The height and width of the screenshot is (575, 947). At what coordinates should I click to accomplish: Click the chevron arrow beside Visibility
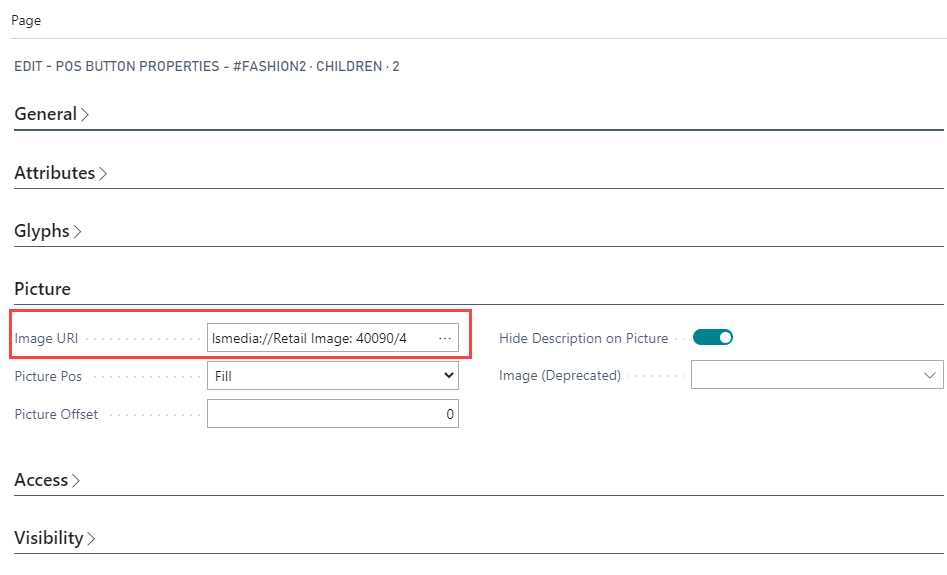92,539
